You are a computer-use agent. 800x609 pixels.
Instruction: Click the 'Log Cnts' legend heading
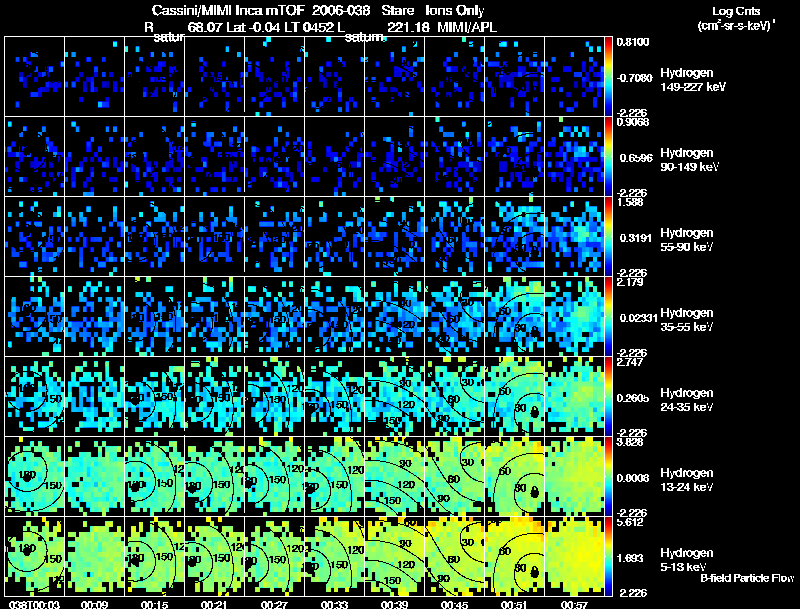click(736, 12)
